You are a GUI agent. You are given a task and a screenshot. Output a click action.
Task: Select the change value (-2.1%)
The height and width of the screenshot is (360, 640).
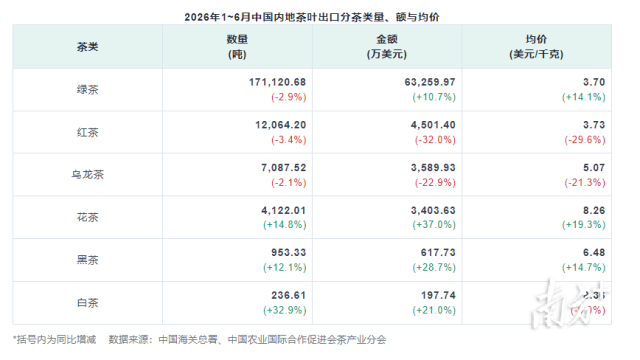click(289, 183)
